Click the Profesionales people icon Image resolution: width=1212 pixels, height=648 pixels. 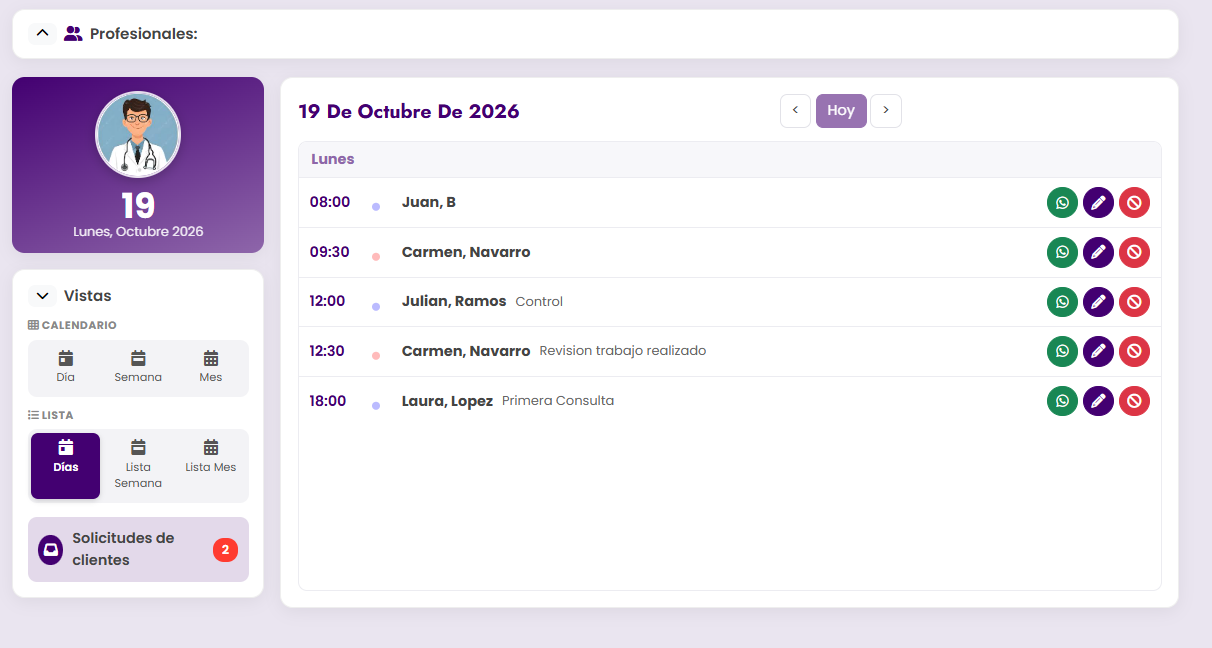[x=73, y=34]
